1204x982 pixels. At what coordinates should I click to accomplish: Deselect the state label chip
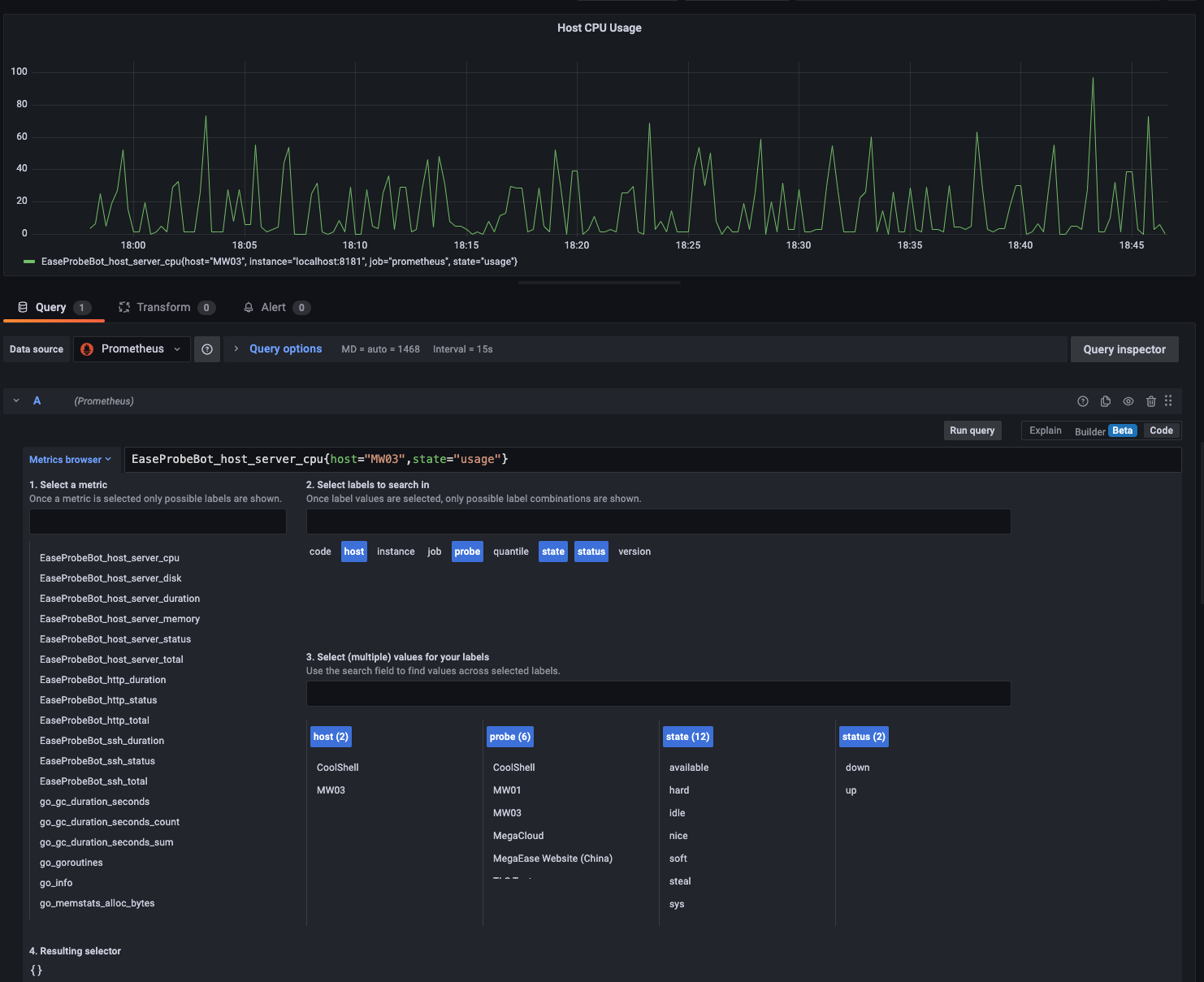pos(553,552)
